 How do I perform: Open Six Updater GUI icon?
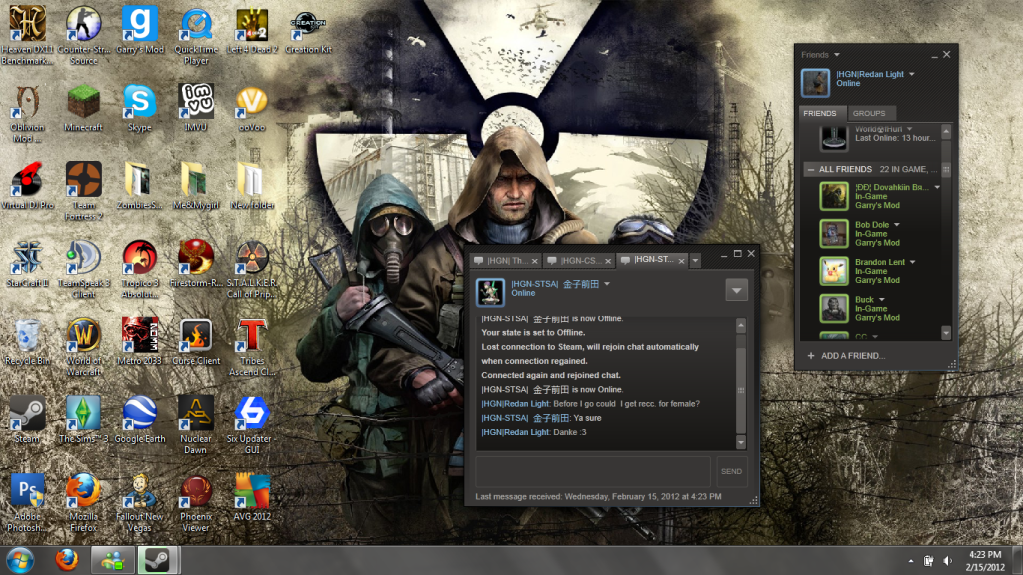(x=252, y=424)
